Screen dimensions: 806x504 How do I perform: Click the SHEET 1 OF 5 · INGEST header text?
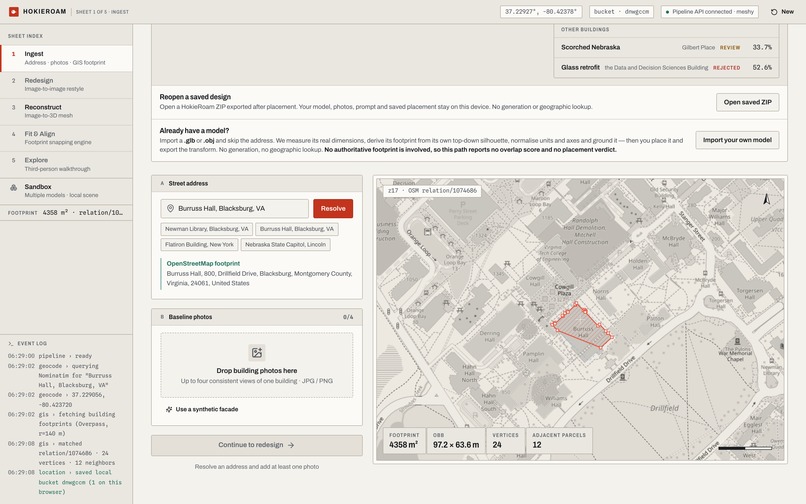click(x=102, y=12)
